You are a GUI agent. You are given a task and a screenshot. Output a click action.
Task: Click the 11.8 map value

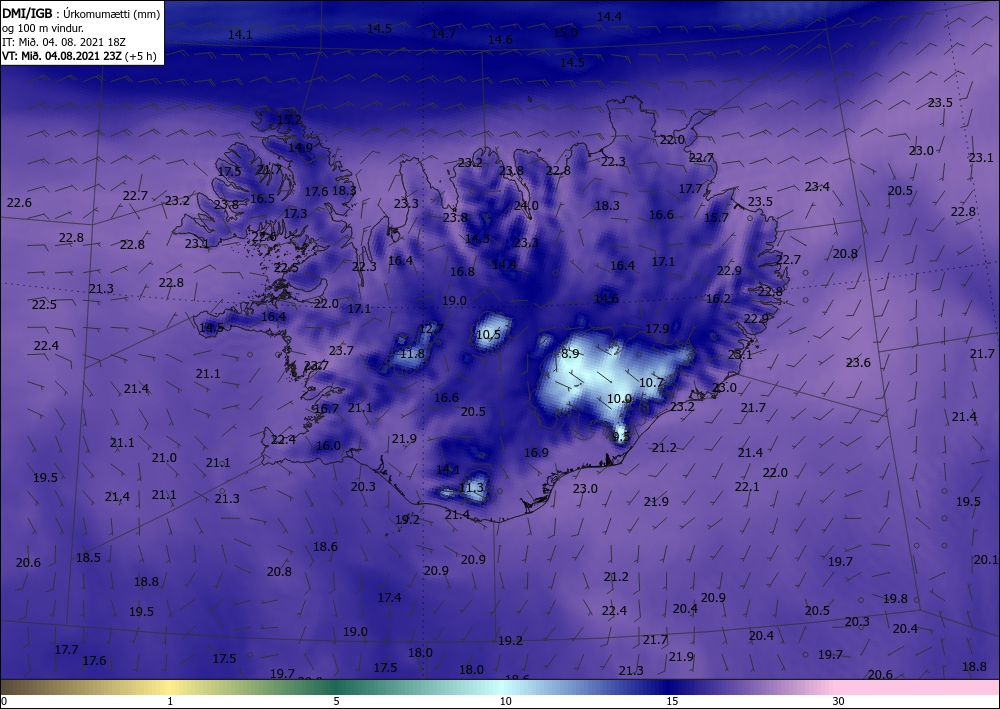point(412,353)
